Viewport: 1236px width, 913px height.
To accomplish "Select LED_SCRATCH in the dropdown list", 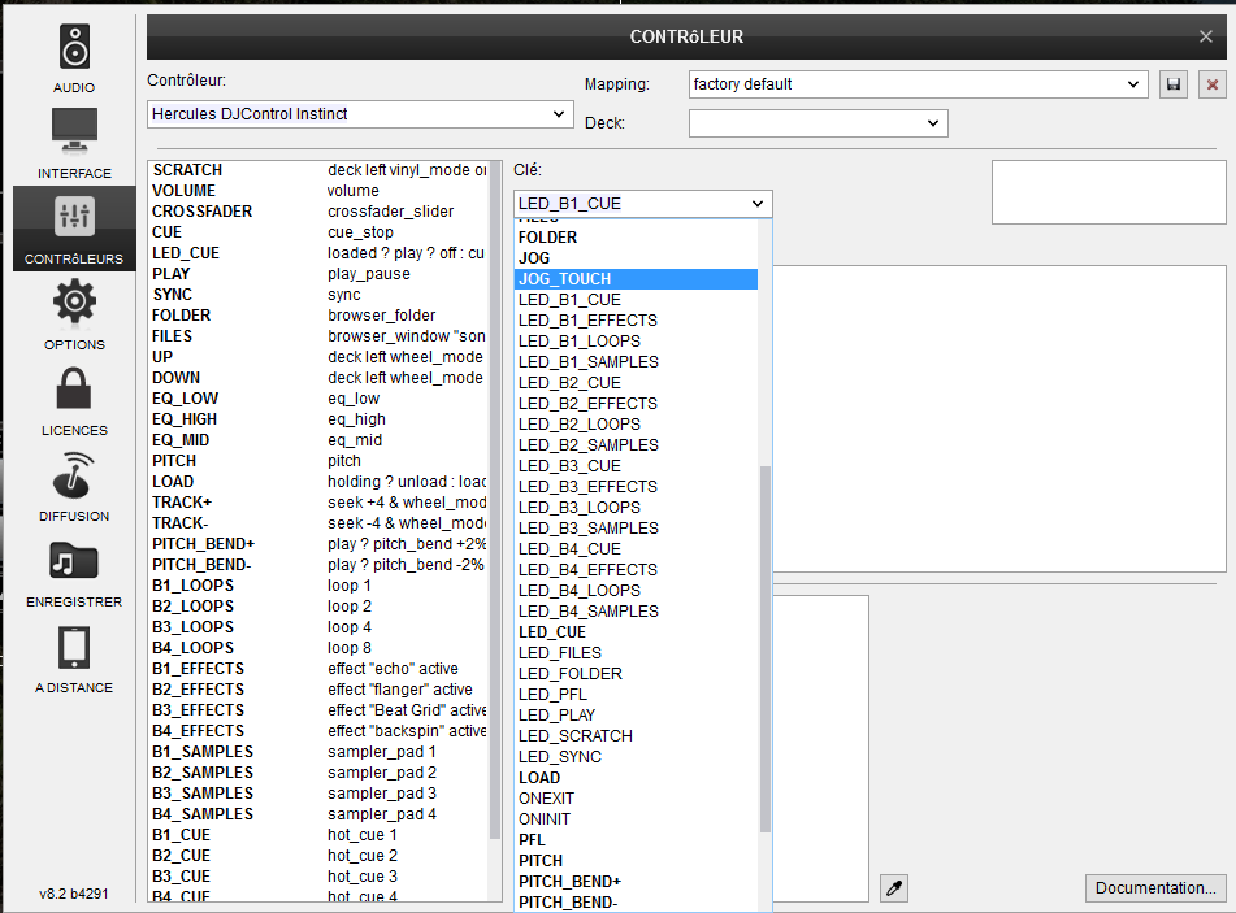I will point(636,736).
